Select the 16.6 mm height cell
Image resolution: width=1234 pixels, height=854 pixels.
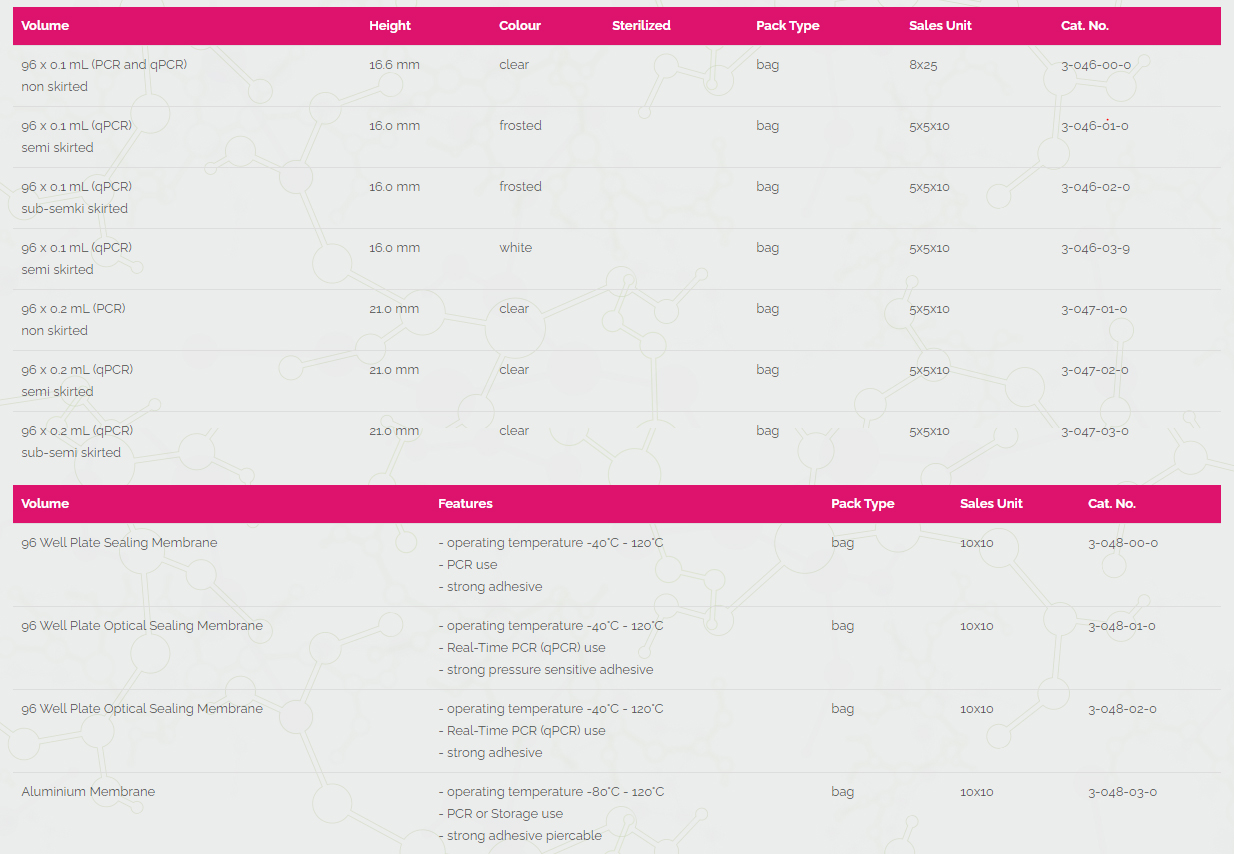tap(394, 65)
